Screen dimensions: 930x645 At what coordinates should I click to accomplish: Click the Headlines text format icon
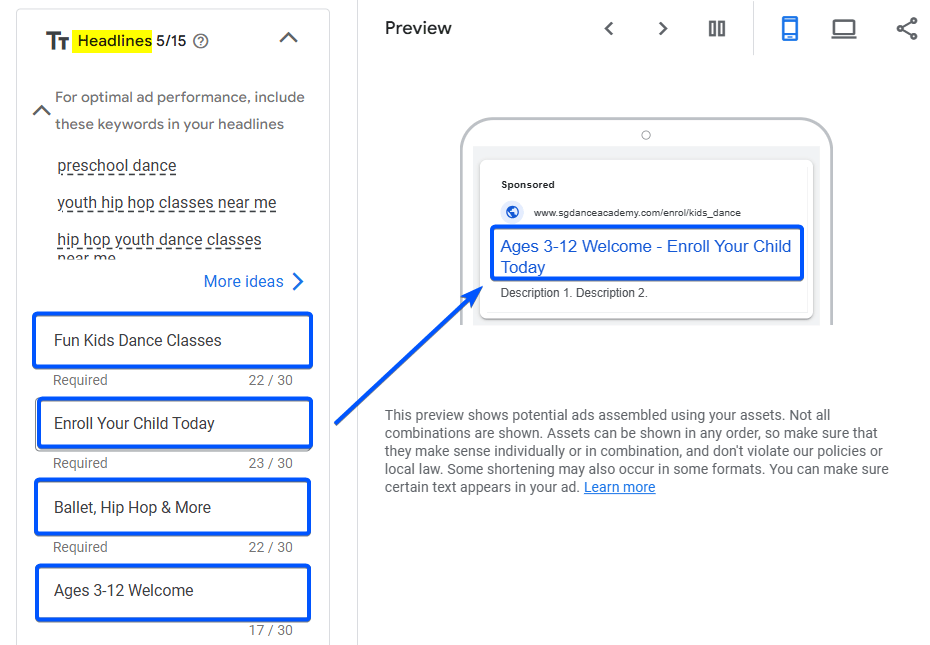[x=57, y=41]
